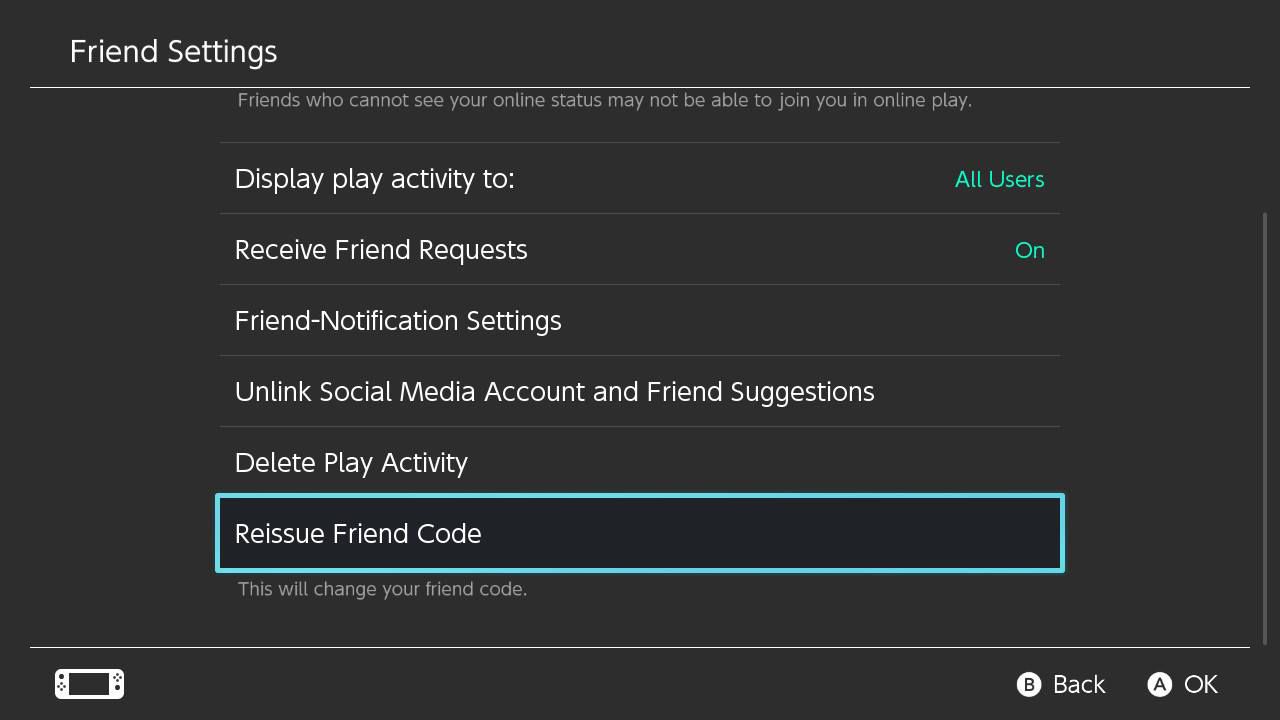Click the divider line under the Friend Settings header
The image size is (1280, 720).
[x=640, y=88]
